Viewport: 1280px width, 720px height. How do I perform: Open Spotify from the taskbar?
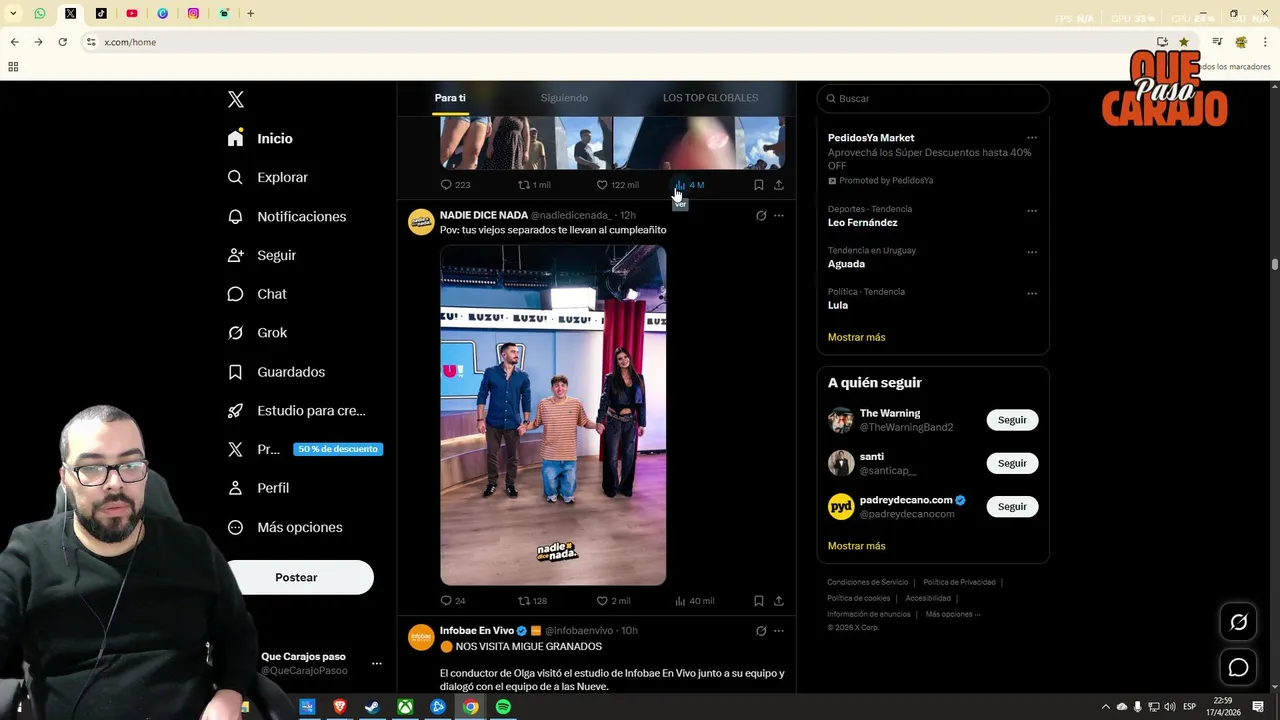[503, 707]
